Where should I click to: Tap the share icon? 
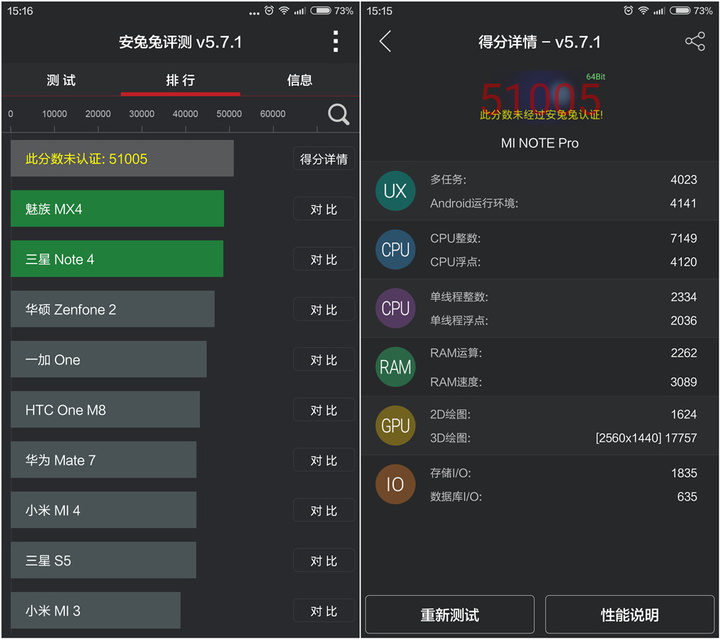[694, 42]
